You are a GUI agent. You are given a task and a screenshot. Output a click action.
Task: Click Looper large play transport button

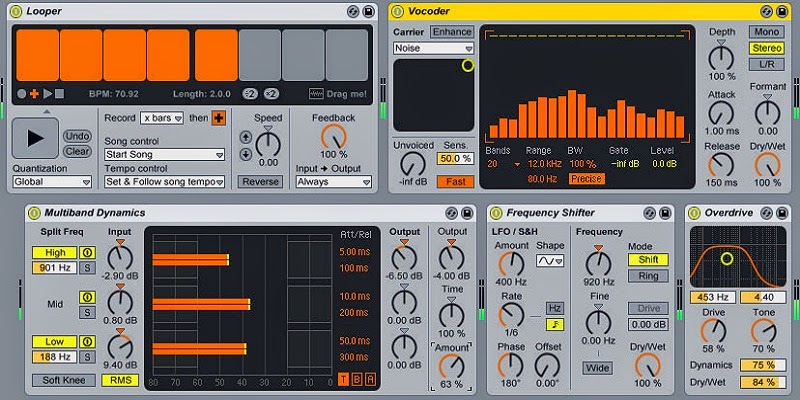35,138
